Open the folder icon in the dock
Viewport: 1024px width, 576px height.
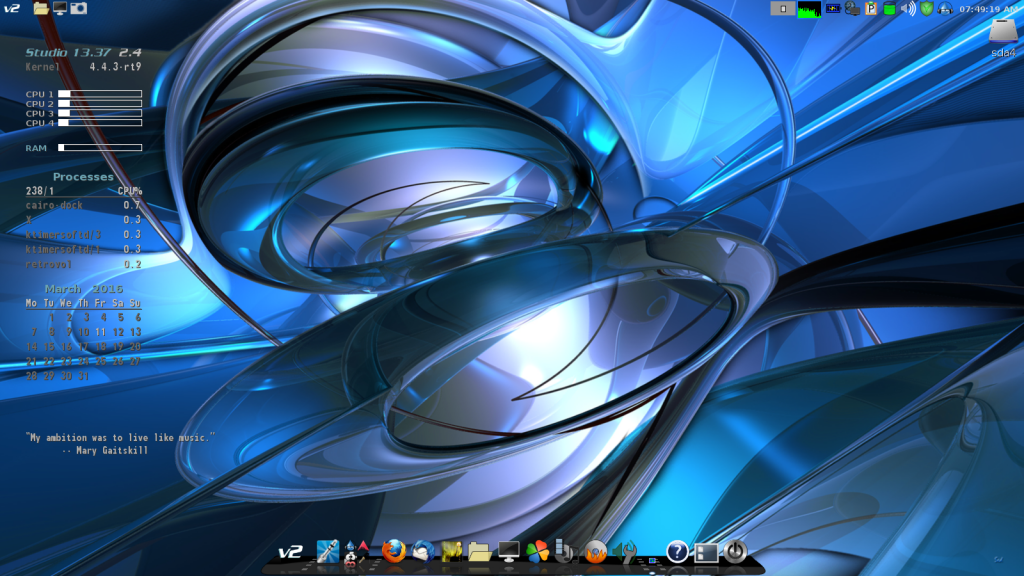(x=479, y=551)
